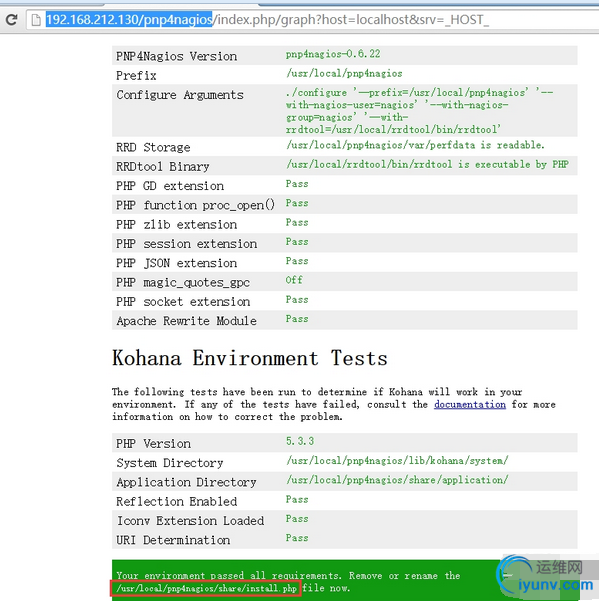Click the PHP session extension label
This screenshot has width=599, height=601.
[187, 244]
